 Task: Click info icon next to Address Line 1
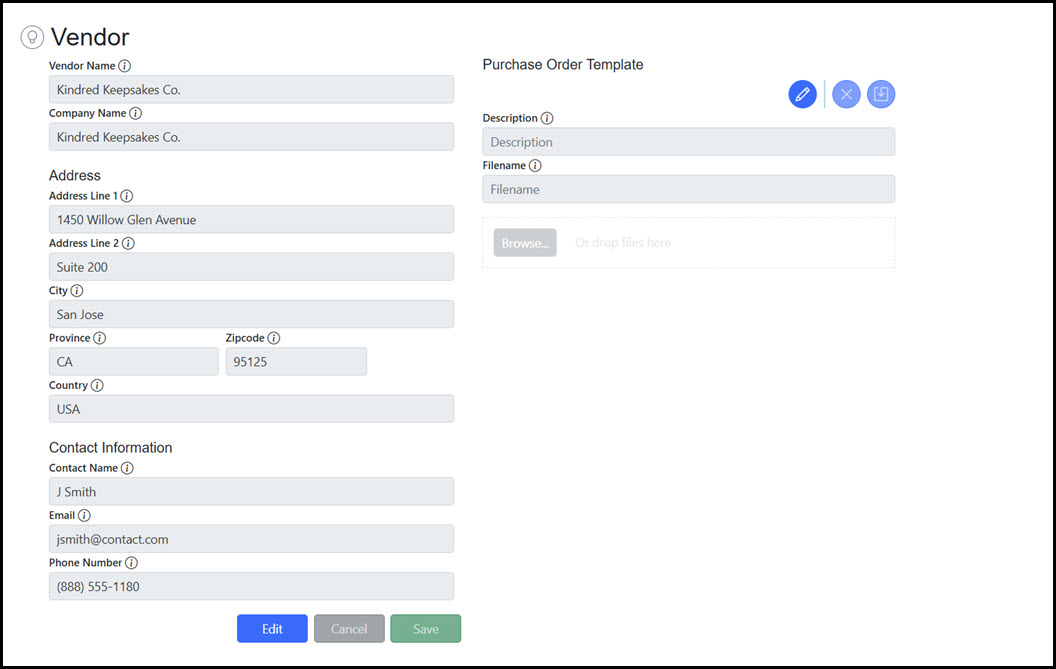coord(127,196)
